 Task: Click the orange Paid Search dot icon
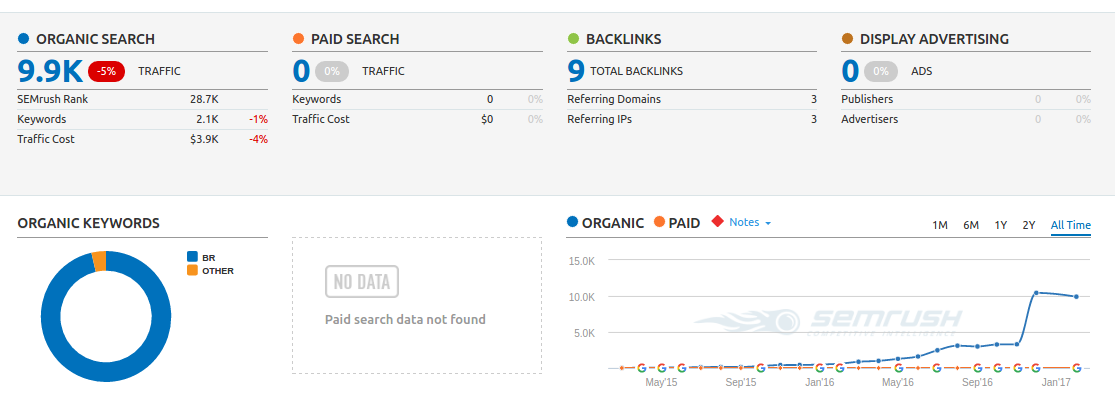(x=298, y=39)
